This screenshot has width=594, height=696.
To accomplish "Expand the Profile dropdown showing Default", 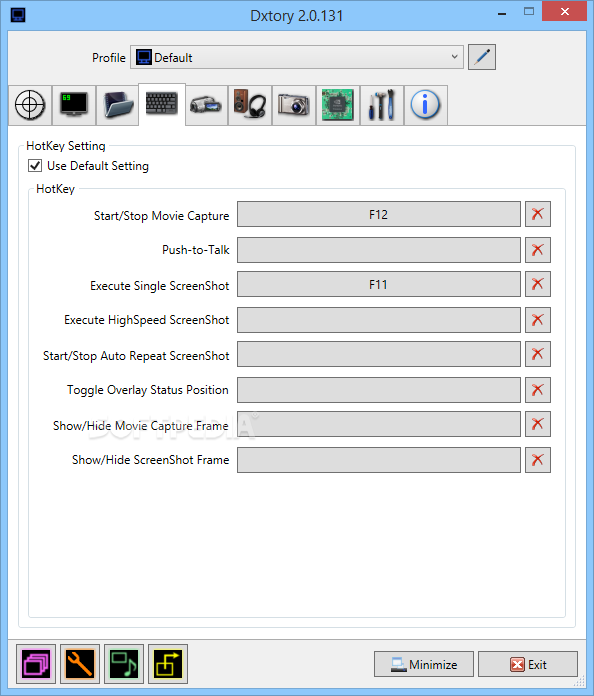I will click(x=297, y=57).
